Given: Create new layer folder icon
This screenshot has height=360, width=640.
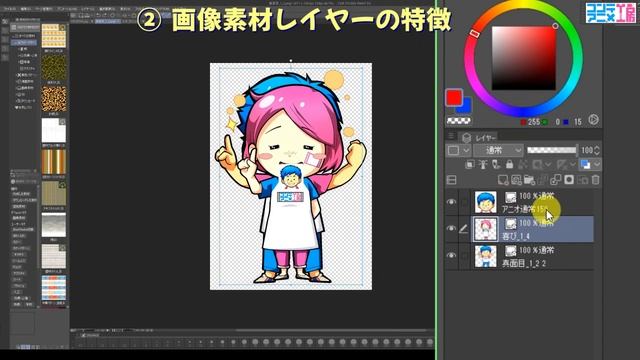Looking at the screenshot, I should coord(529,180).
